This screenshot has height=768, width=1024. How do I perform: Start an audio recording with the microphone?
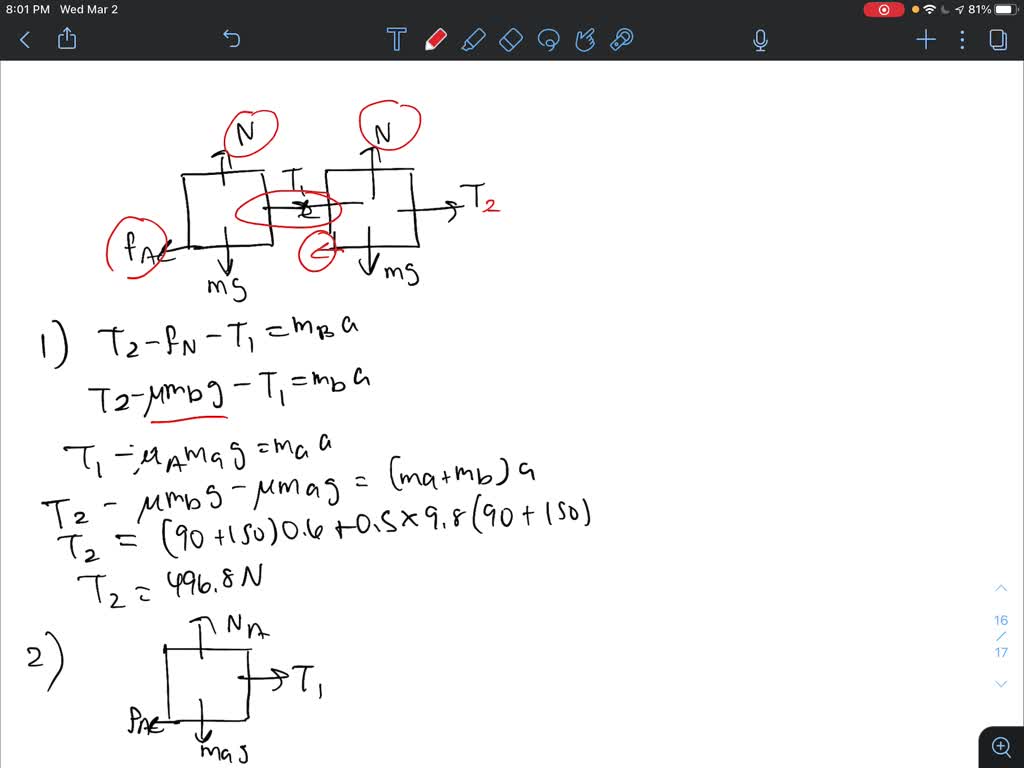coord(760,40)
